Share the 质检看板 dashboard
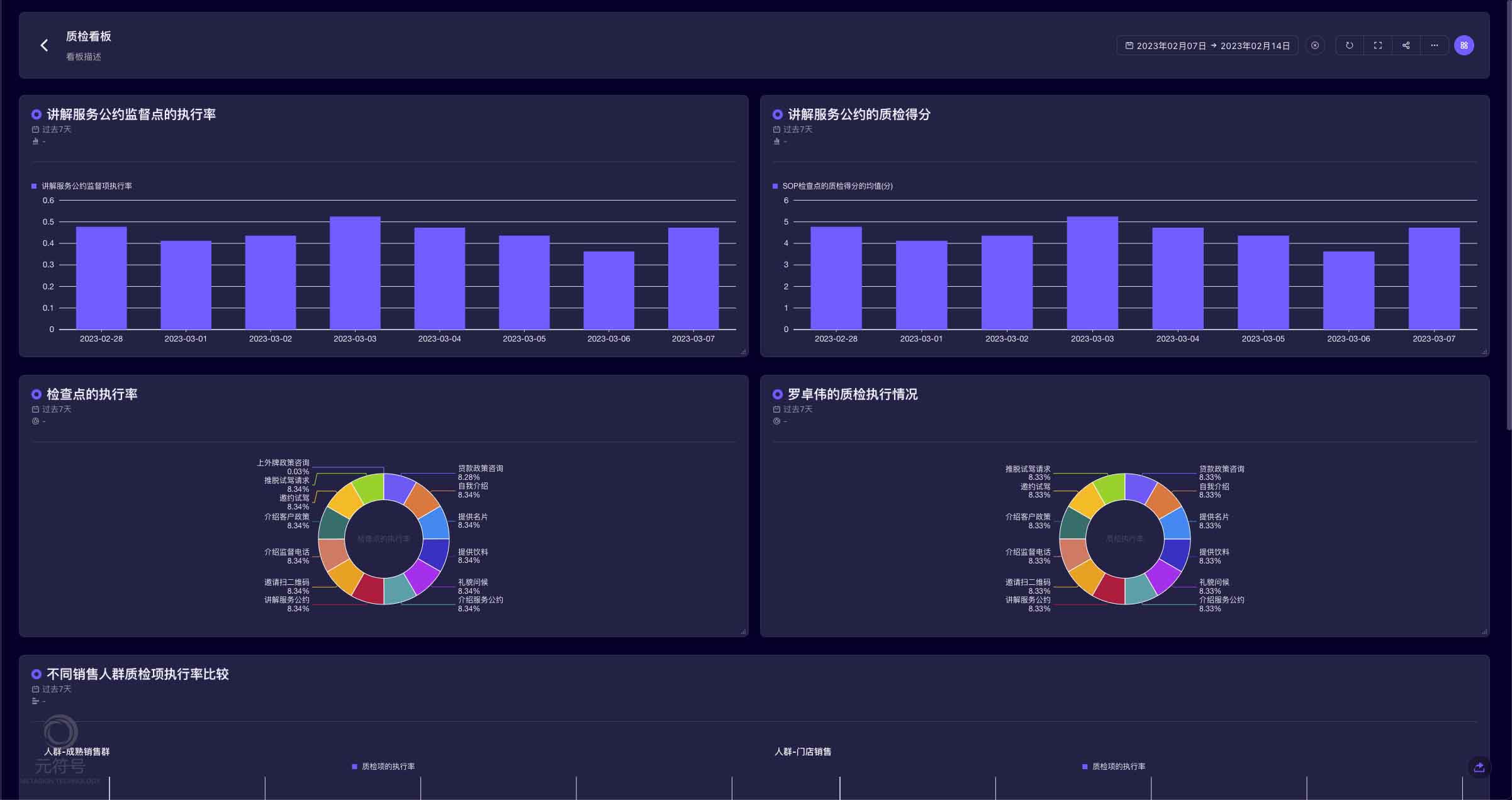The height and width of the screenshot is (800, 1512). (x=1406, y=45)
